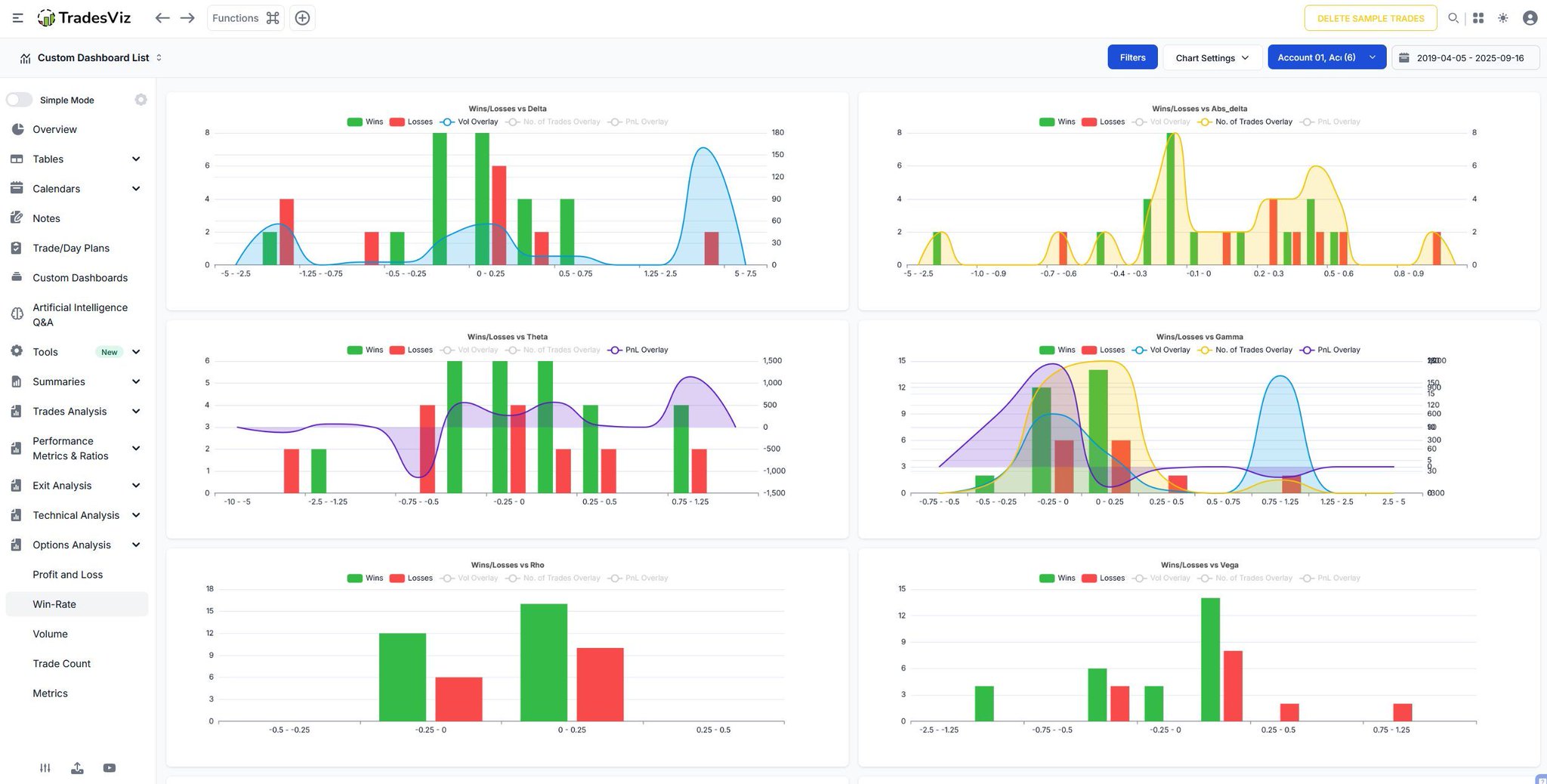Toggle Vol Overlay in Wins/Losses vs Vega chart

pyautogui.click(x=1161, y=578)
